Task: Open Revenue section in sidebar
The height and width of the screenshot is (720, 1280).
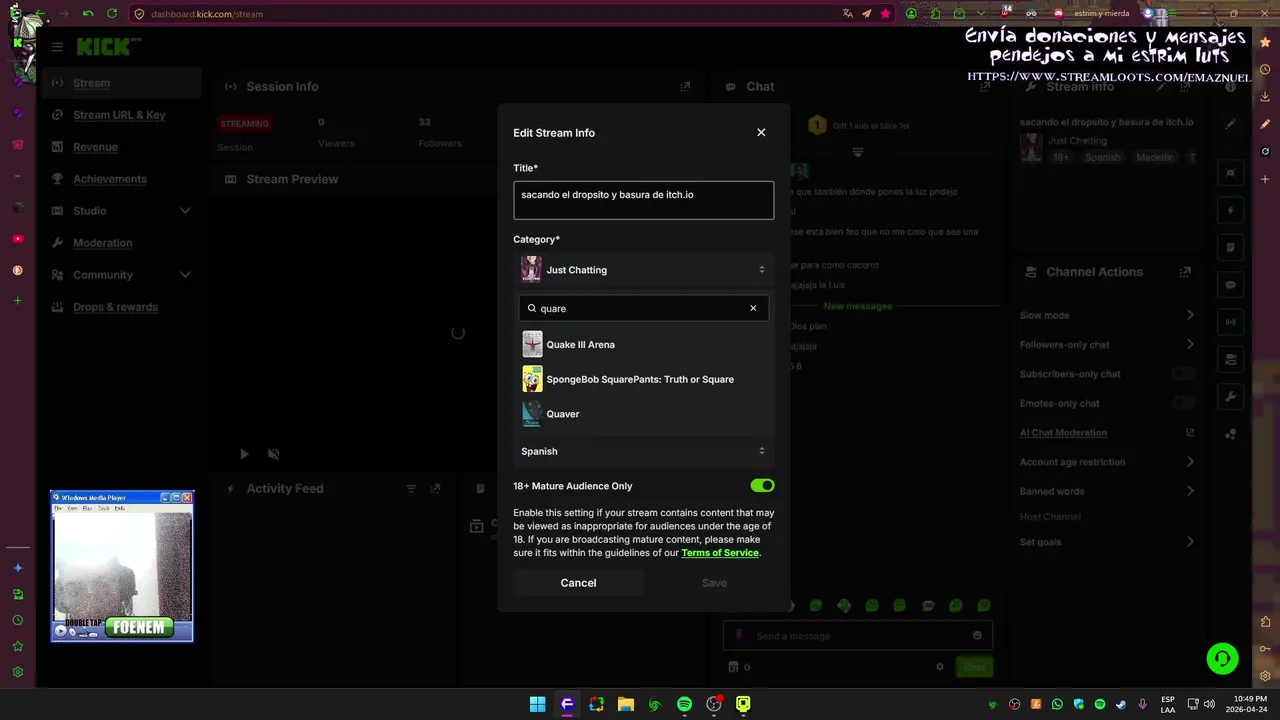Action: coord(95,147)
